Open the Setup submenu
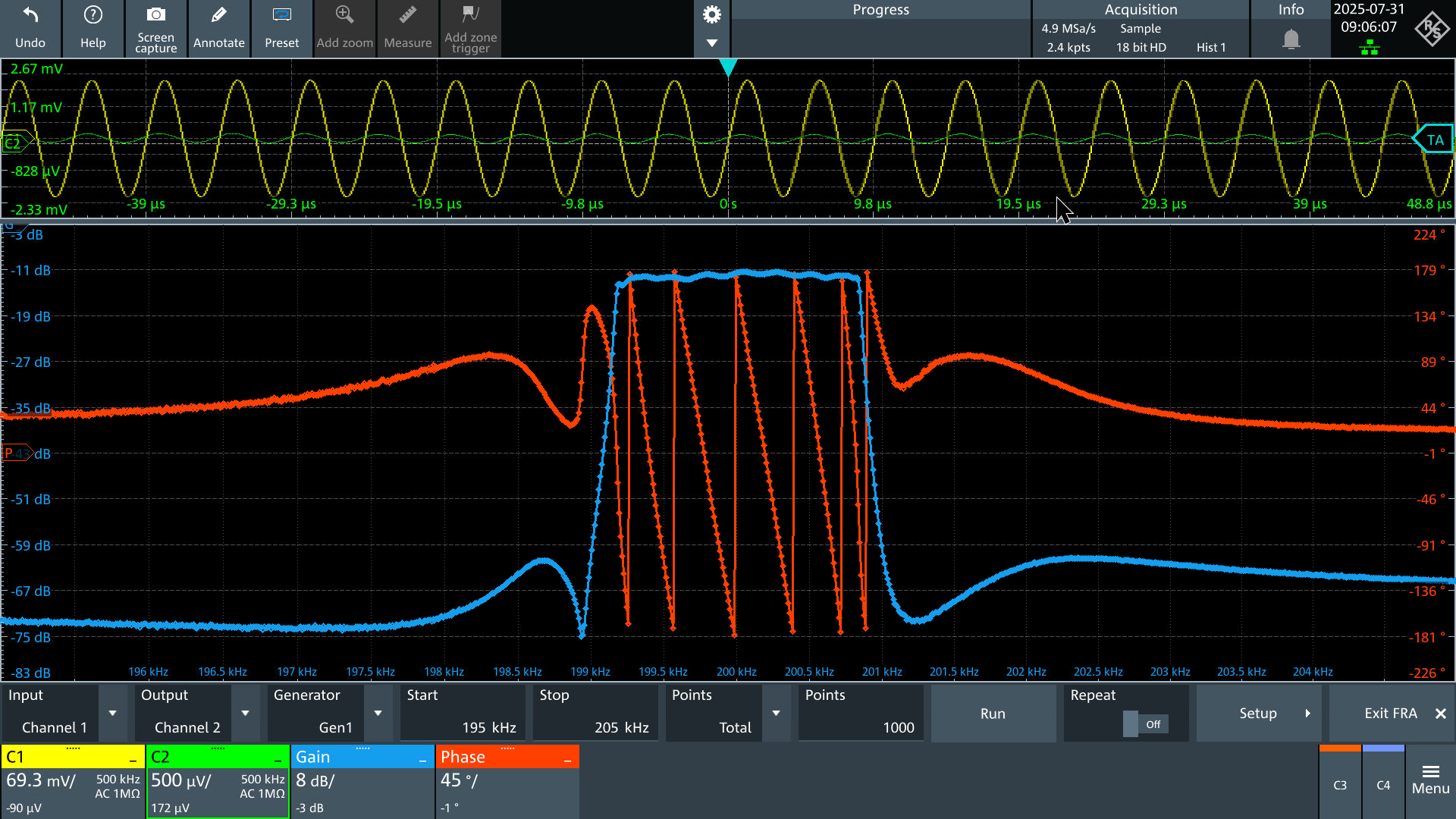 pos(1259,713)
